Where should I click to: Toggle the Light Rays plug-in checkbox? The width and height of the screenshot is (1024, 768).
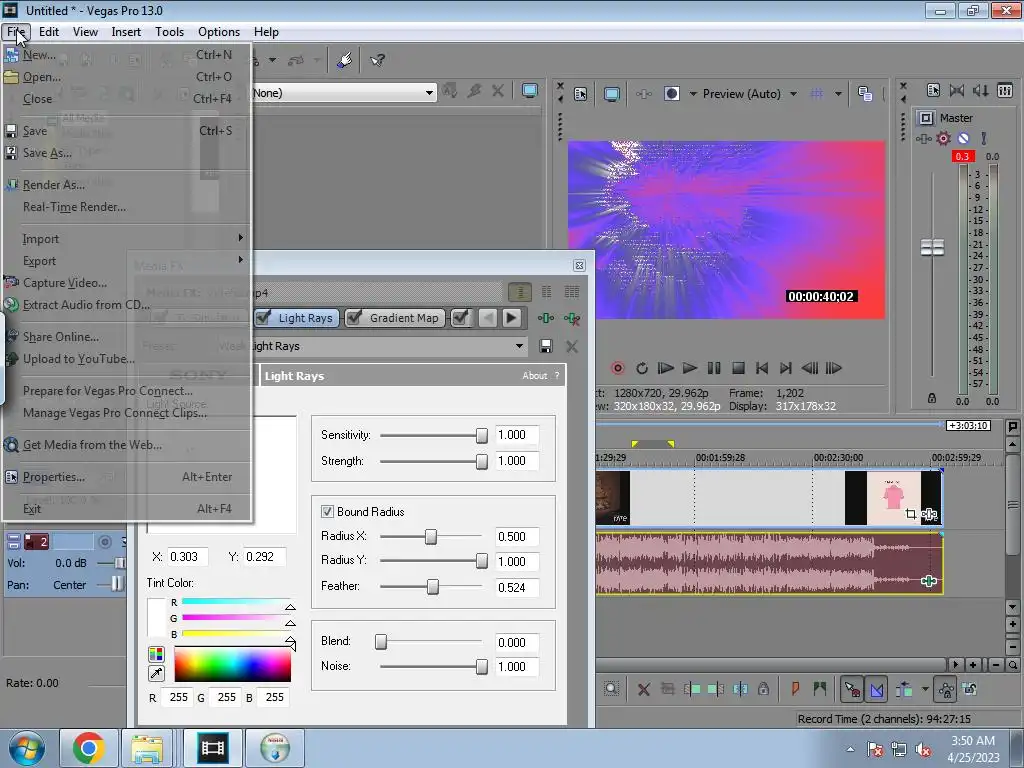tap(263, 318)
